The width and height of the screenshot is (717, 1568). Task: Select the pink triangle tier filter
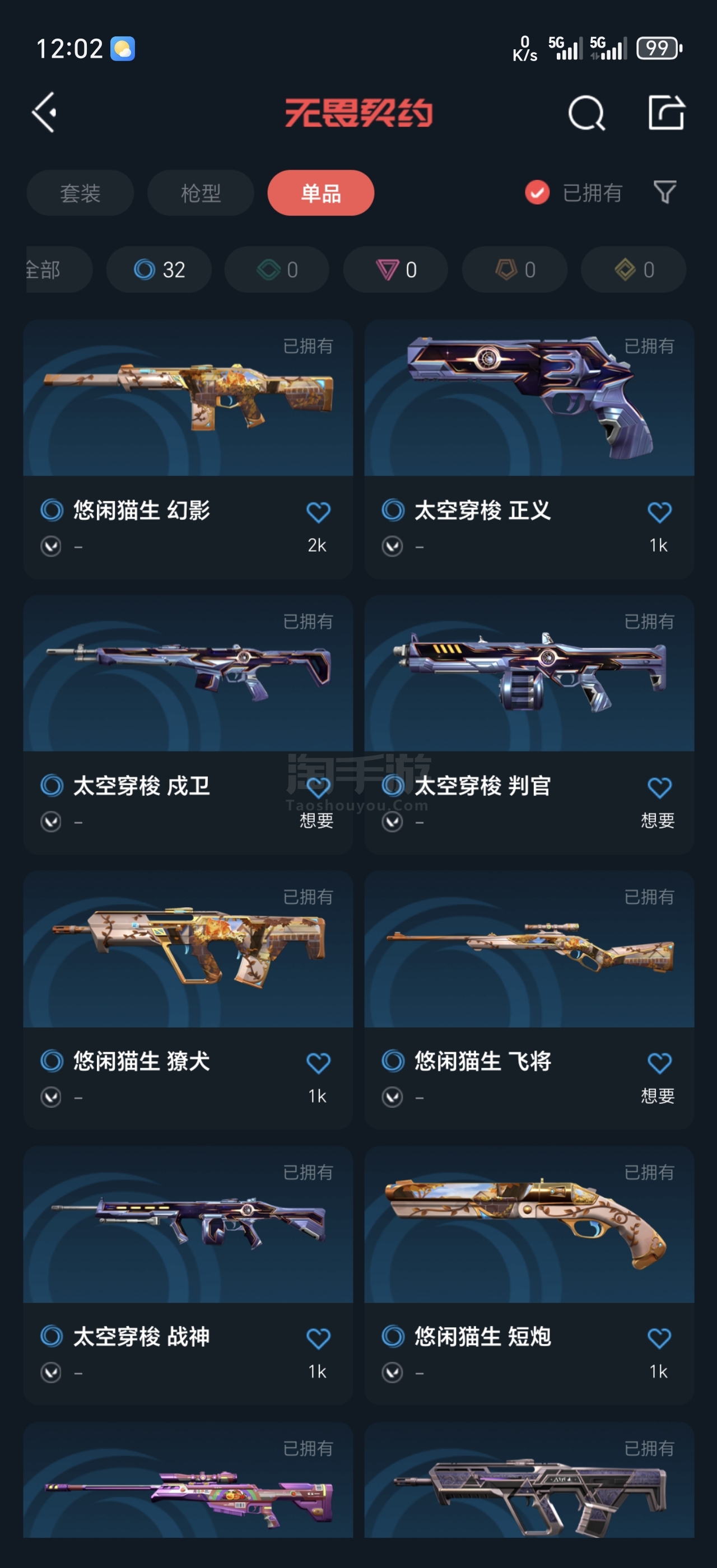click(x=395, y=269)
